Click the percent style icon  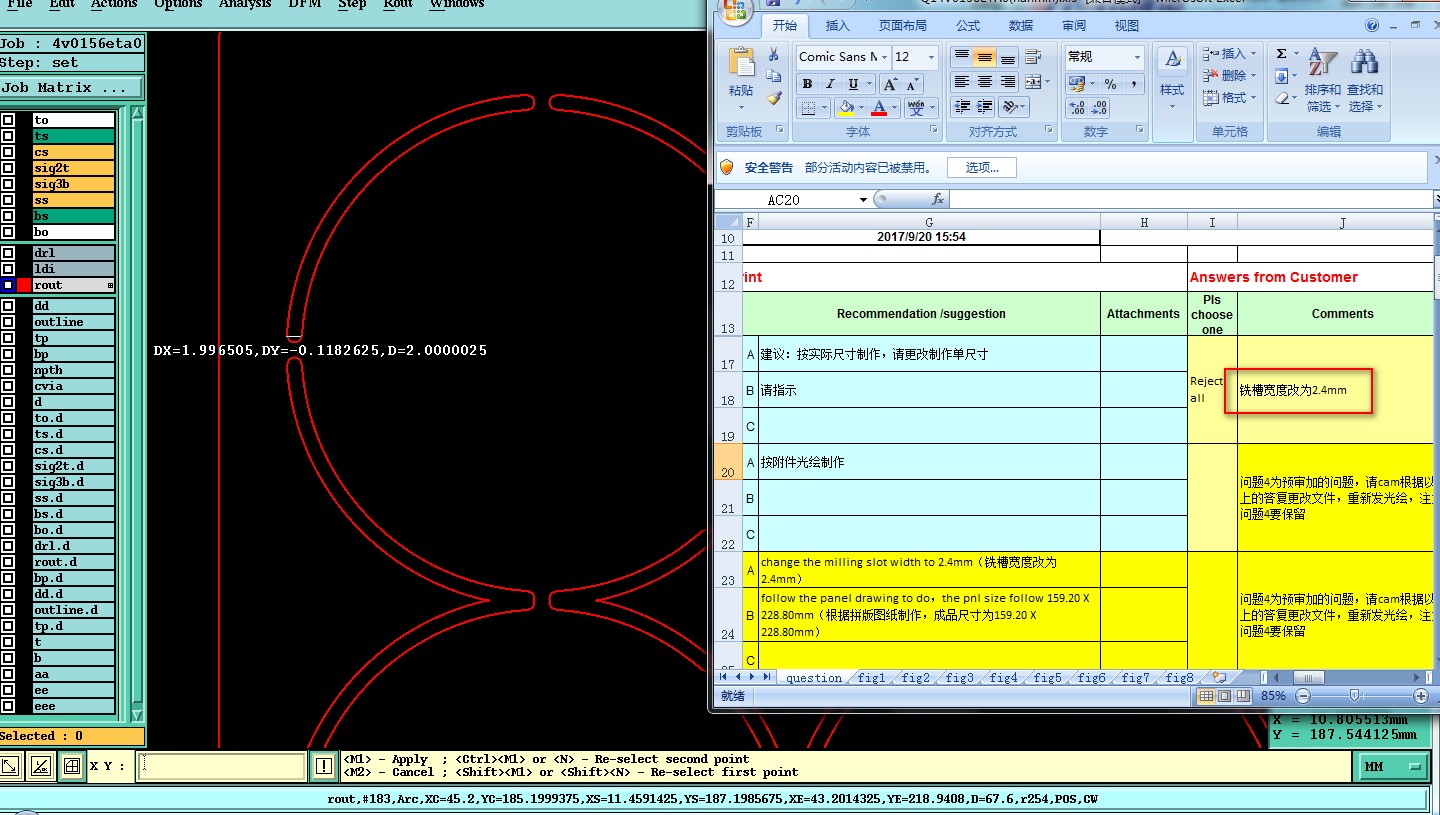click(1110, 84)
